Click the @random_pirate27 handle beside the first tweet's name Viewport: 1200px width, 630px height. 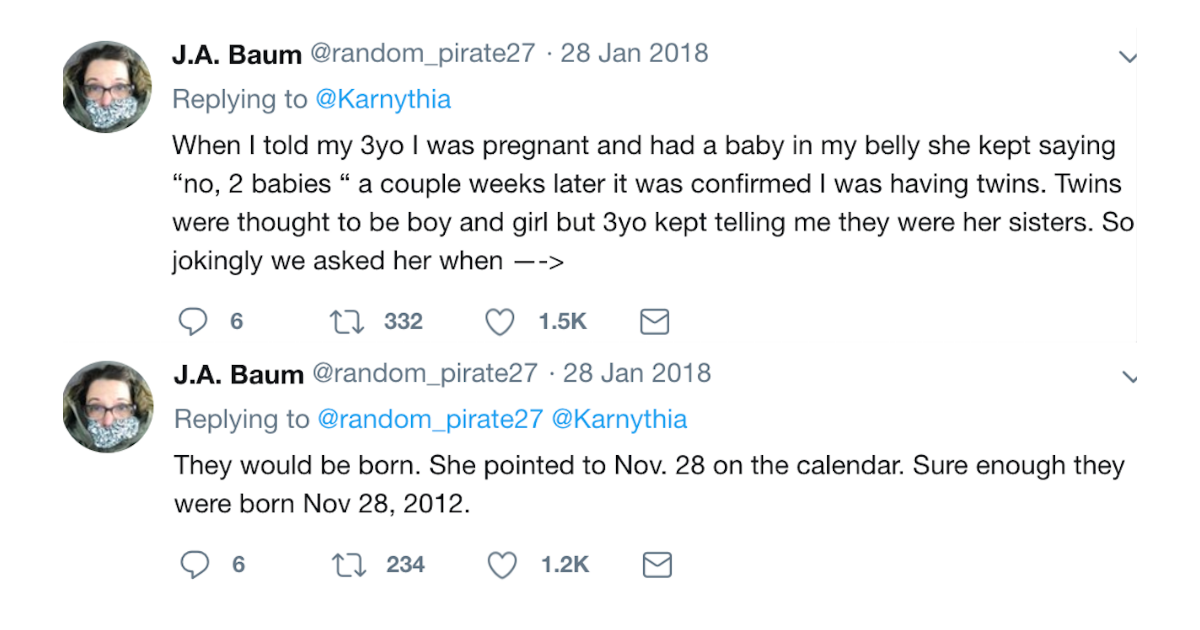424,54
